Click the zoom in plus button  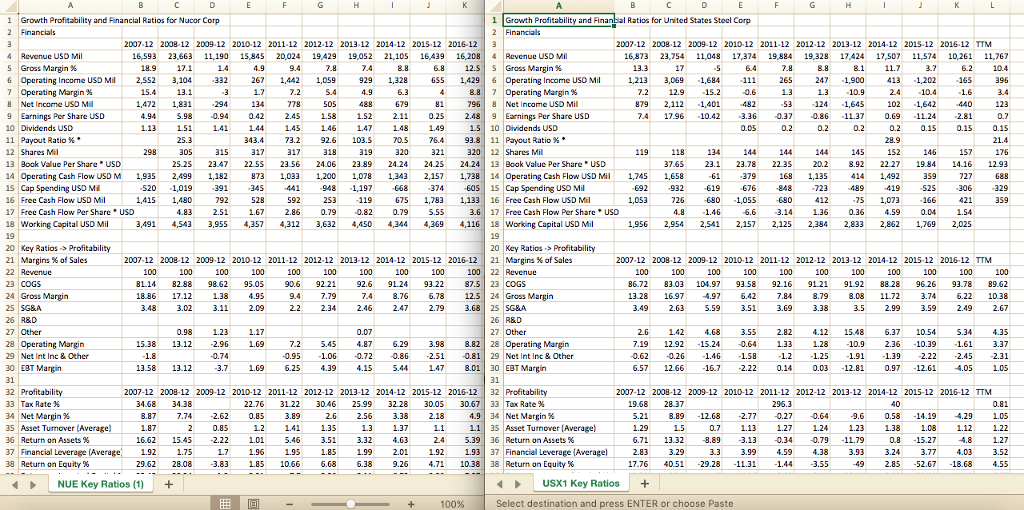[x=411, y=503]
